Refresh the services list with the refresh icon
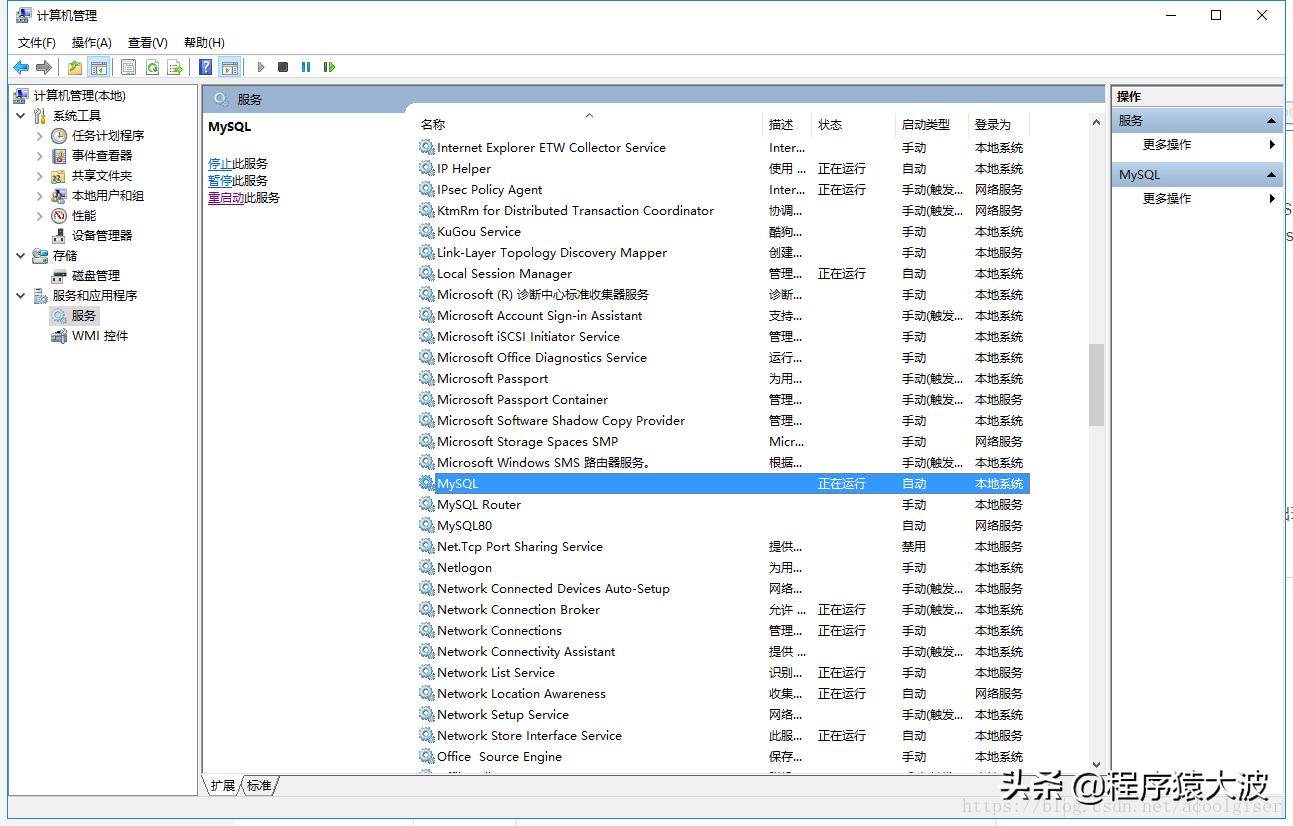The width and height of the screenshot is (1293, 826). 152,67
